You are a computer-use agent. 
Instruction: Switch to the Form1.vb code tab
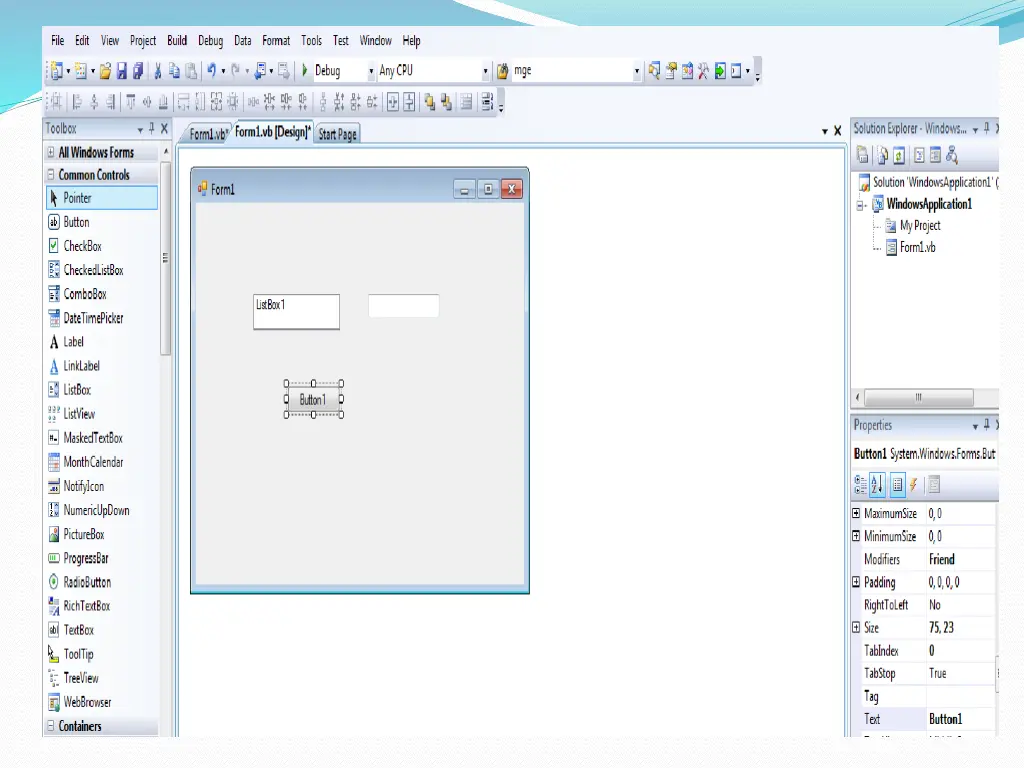pyautogui.click(x=208, y=135)
